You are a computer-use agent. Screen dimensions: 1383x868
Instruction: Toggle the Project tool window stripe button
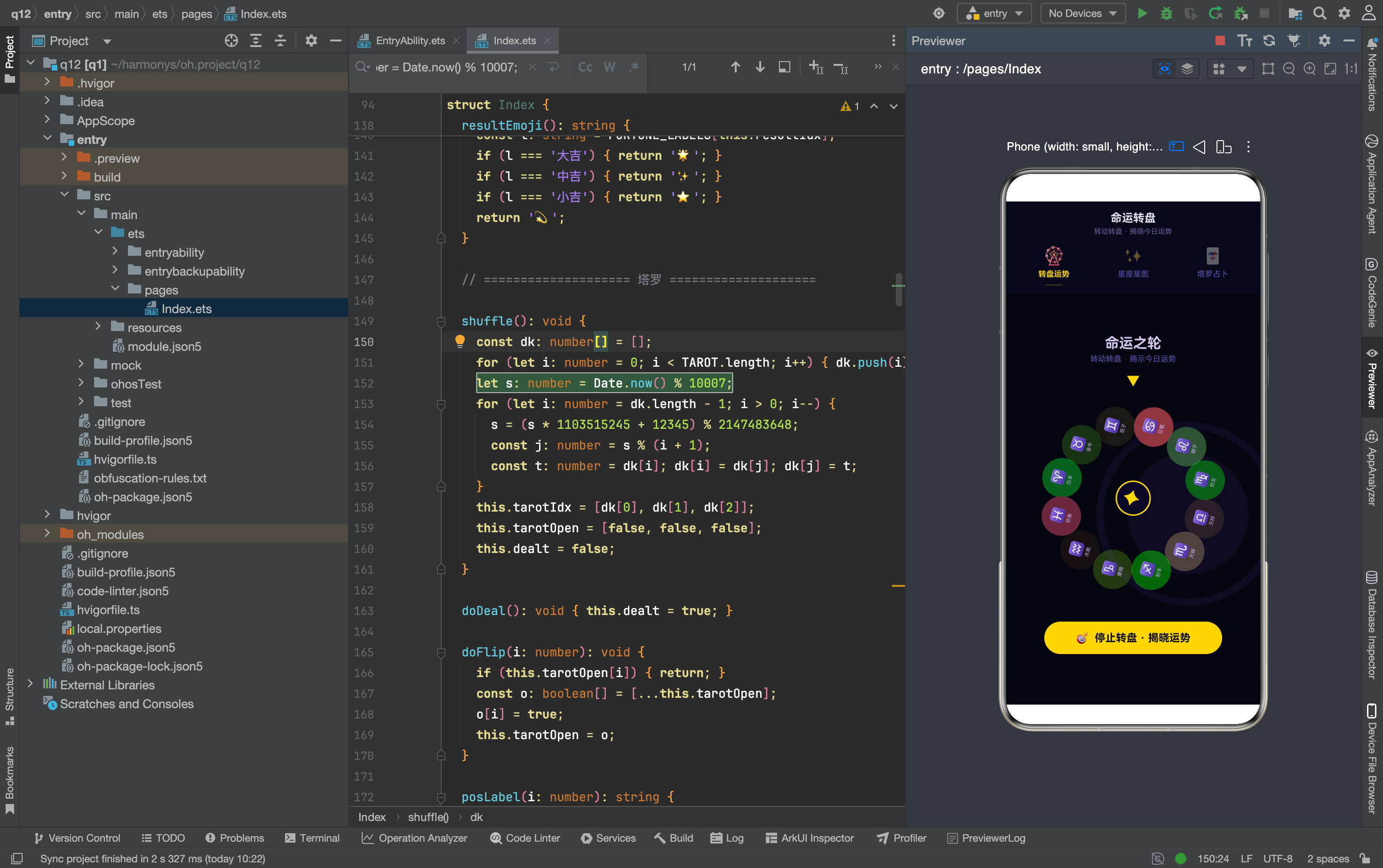[x=10, y=60]
